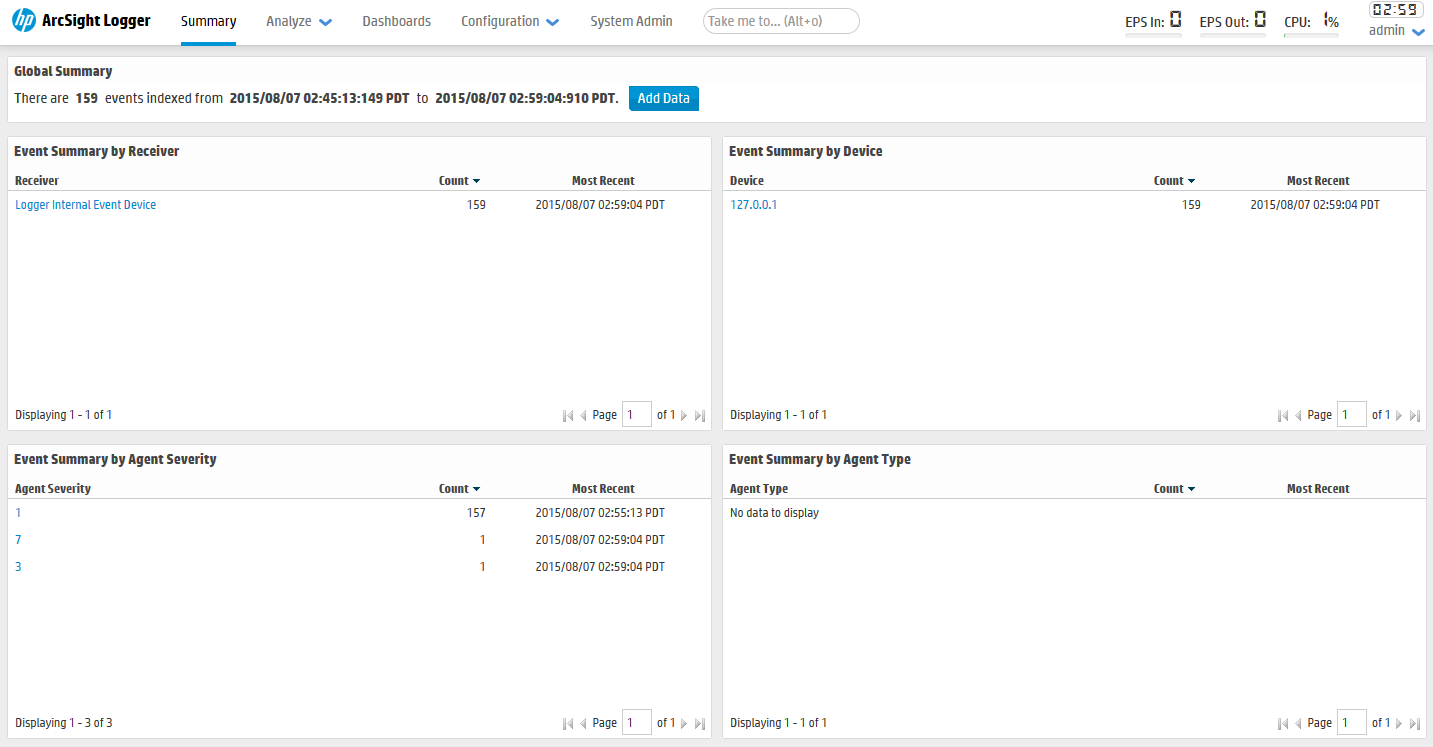Click the Add Data button
1433x747 pixels.
click(664, 98)
